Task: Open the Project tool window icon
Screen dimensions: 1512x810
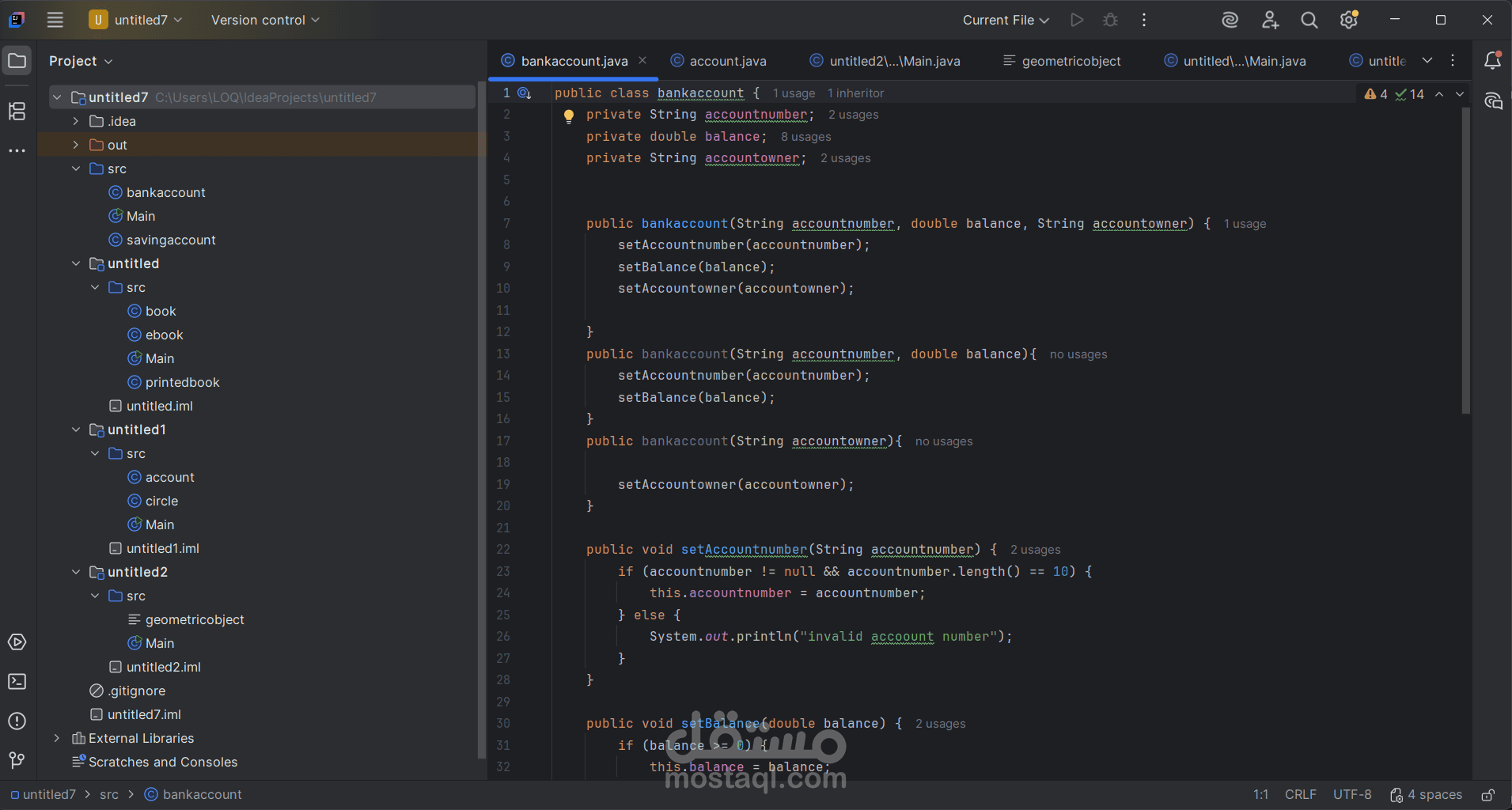Action: click(x=17, y=61)
